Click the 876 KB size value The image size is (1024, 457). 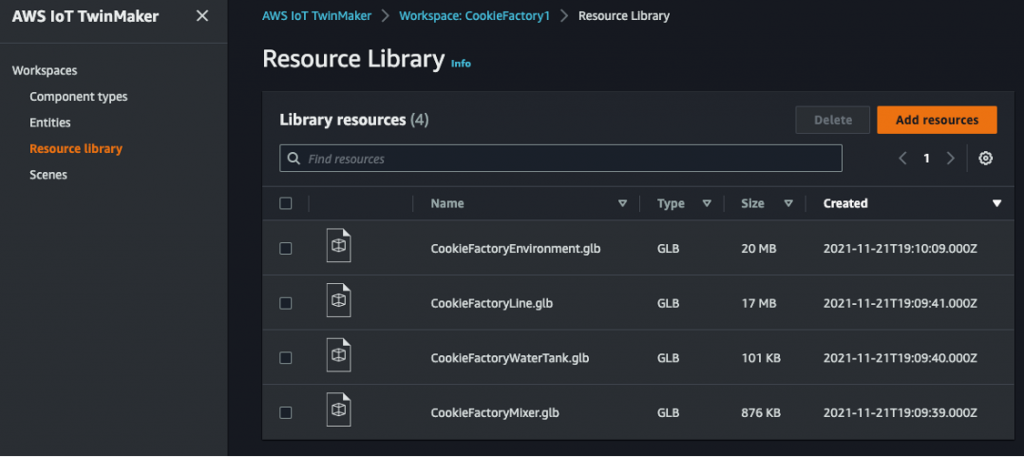761,413
